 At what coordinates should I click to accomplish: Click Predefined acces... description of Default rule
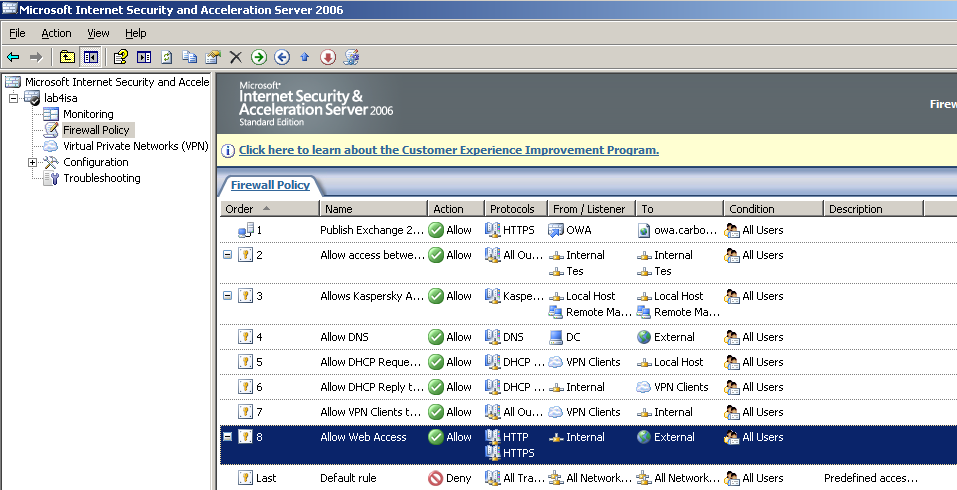point(870,478)
